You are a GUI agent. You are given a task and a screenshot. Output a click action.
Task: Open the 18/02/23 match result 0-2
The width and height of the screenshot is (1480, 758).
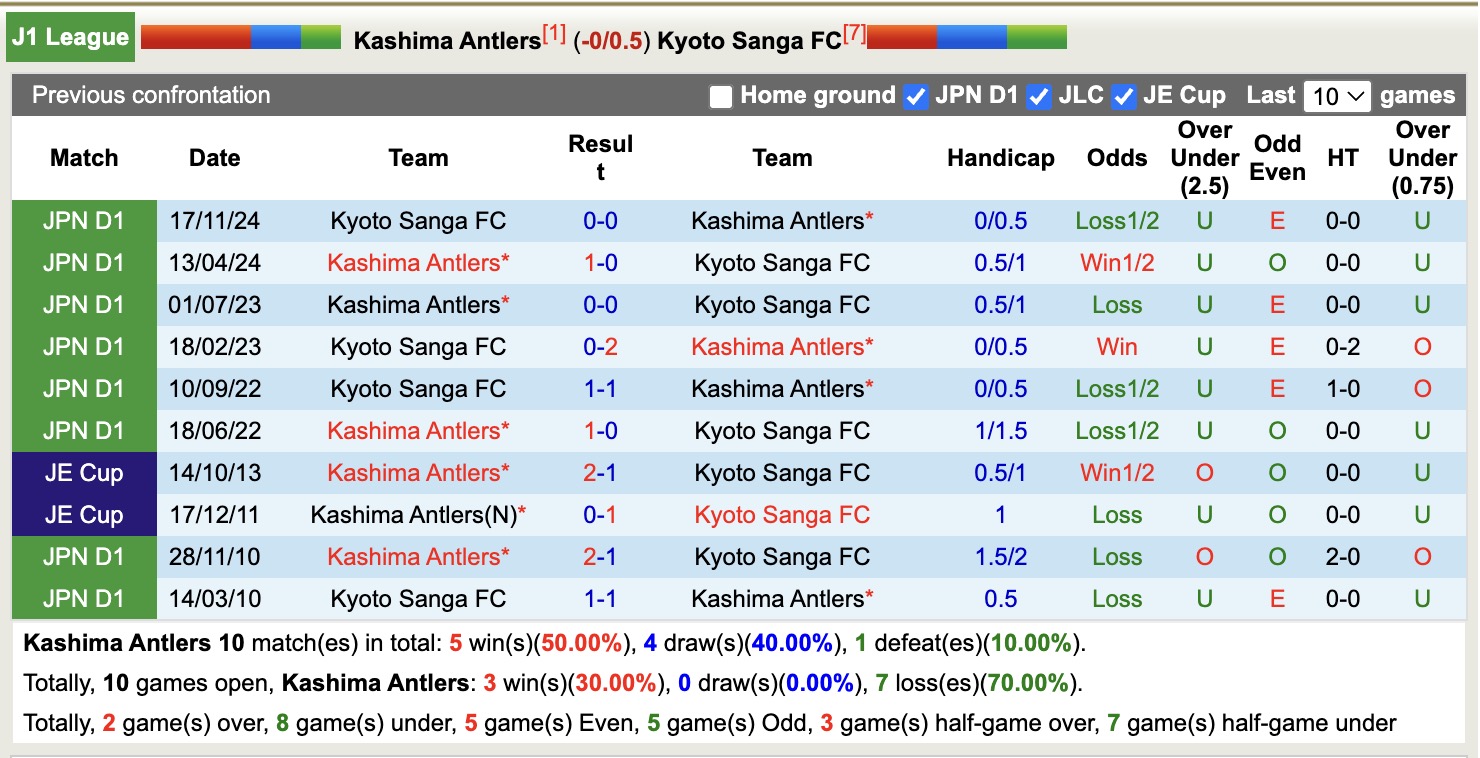pos(600,346)
